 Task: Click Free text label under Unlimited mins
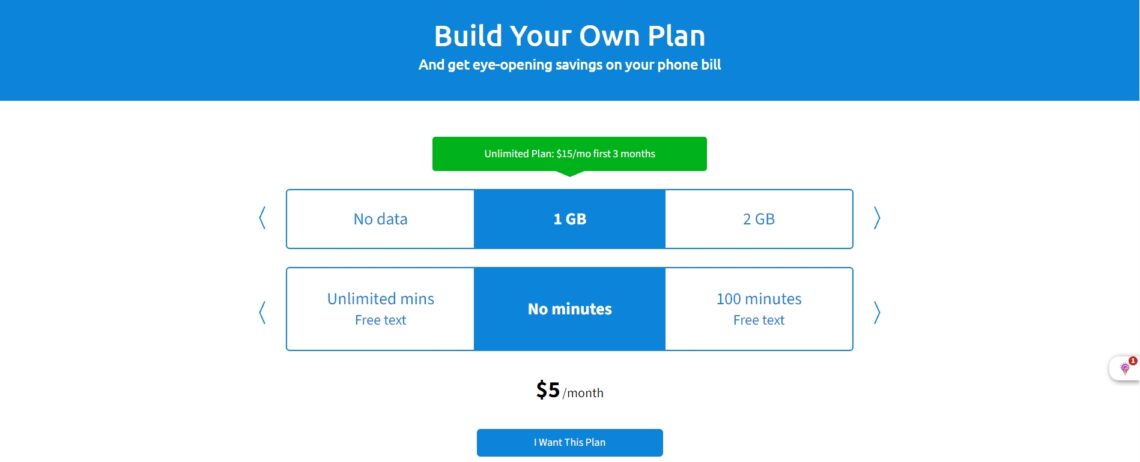(x=380, y=320)
